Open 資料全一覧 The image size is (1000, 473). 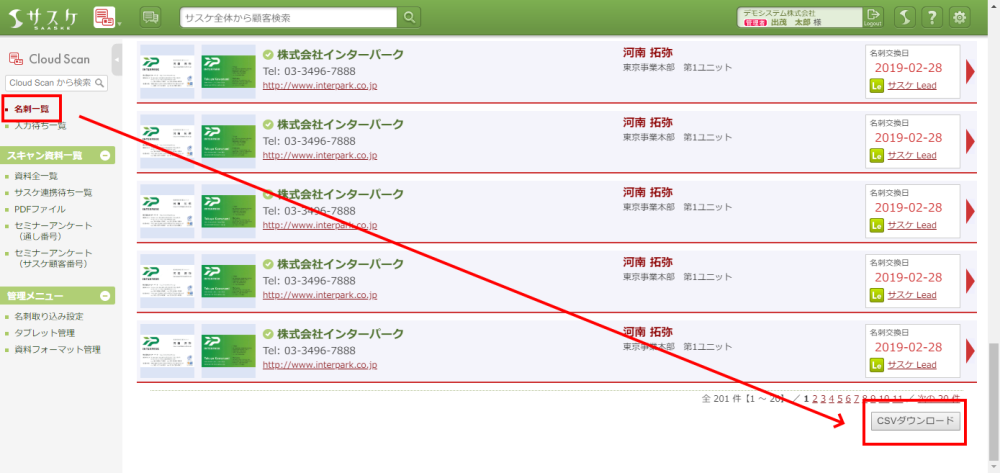pyautogui.click(x=36, y=176)
